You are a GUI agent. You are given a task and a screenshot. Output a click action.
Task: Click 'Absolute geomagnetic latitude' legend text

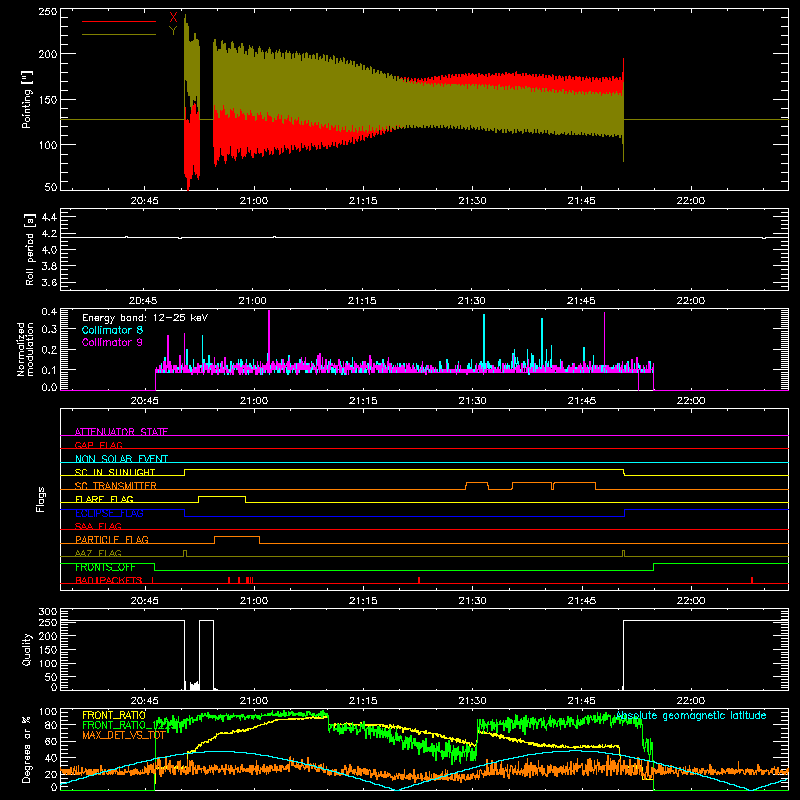pyautogui.click(x=691, y=715)
